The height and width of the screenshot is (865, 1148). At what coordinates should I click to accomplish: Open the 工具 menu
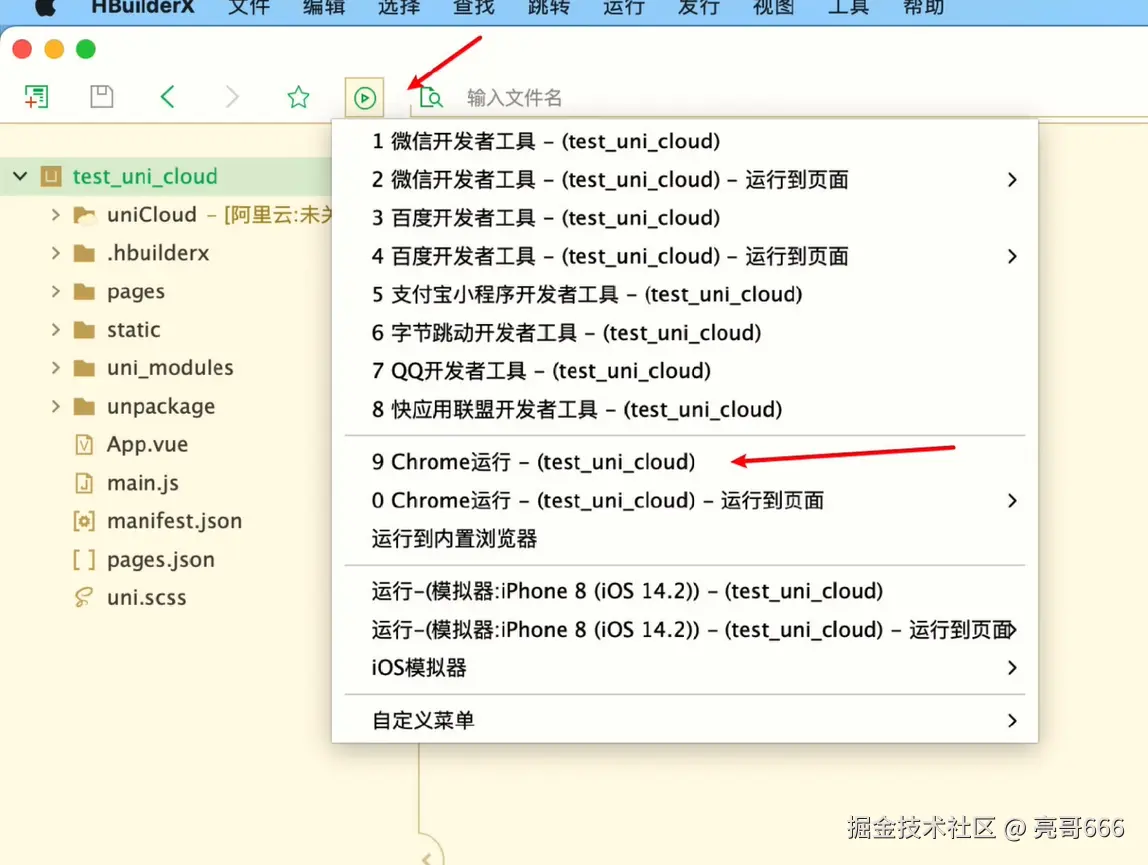(849, 7)
